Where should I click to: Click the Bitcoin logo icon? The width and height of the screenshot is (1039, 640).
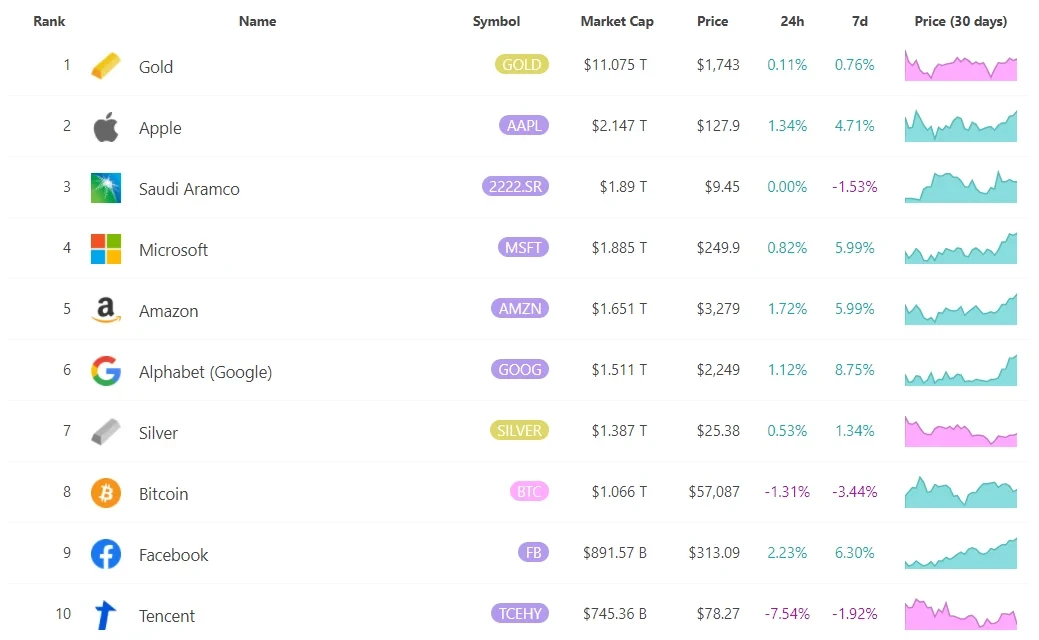(x=105, y=493)
